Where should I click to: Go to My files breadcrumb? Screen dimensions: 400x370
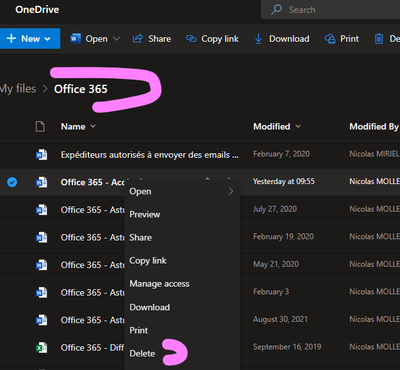[18, 89]
